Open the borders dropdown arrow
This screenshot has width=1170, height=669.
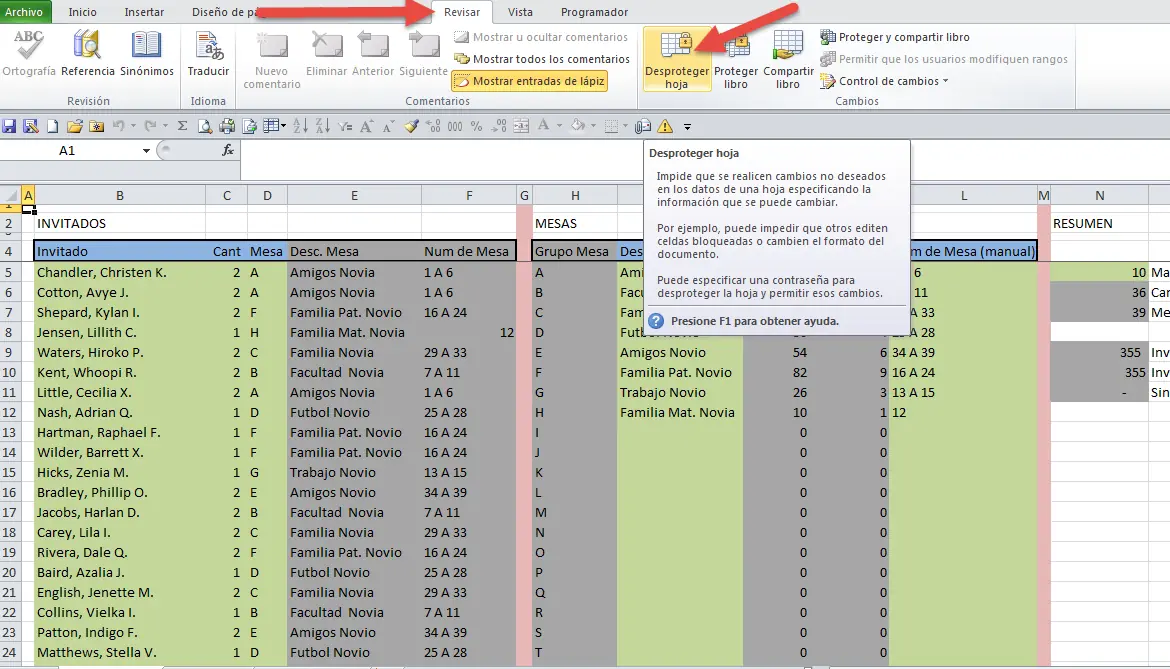coord(625,126)
